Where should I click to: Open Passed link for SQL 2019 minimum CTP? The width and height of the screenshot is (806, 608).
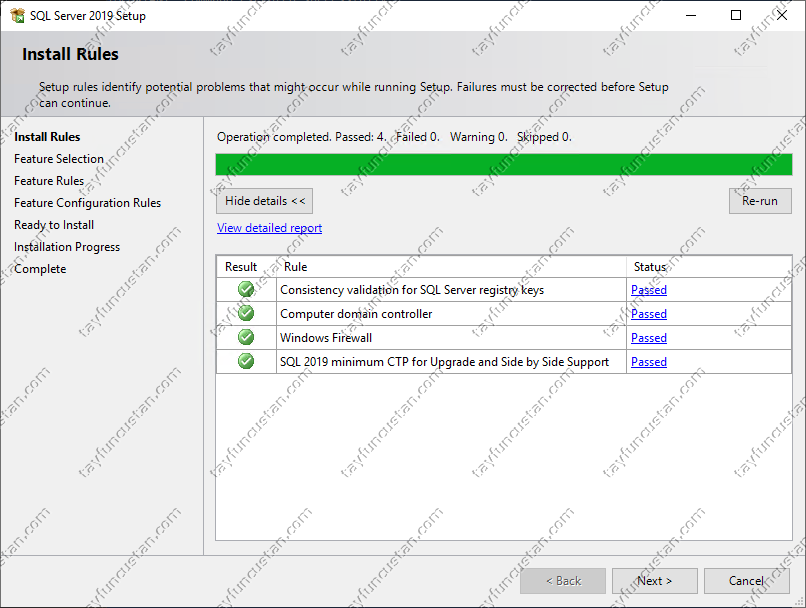(648, 362)
